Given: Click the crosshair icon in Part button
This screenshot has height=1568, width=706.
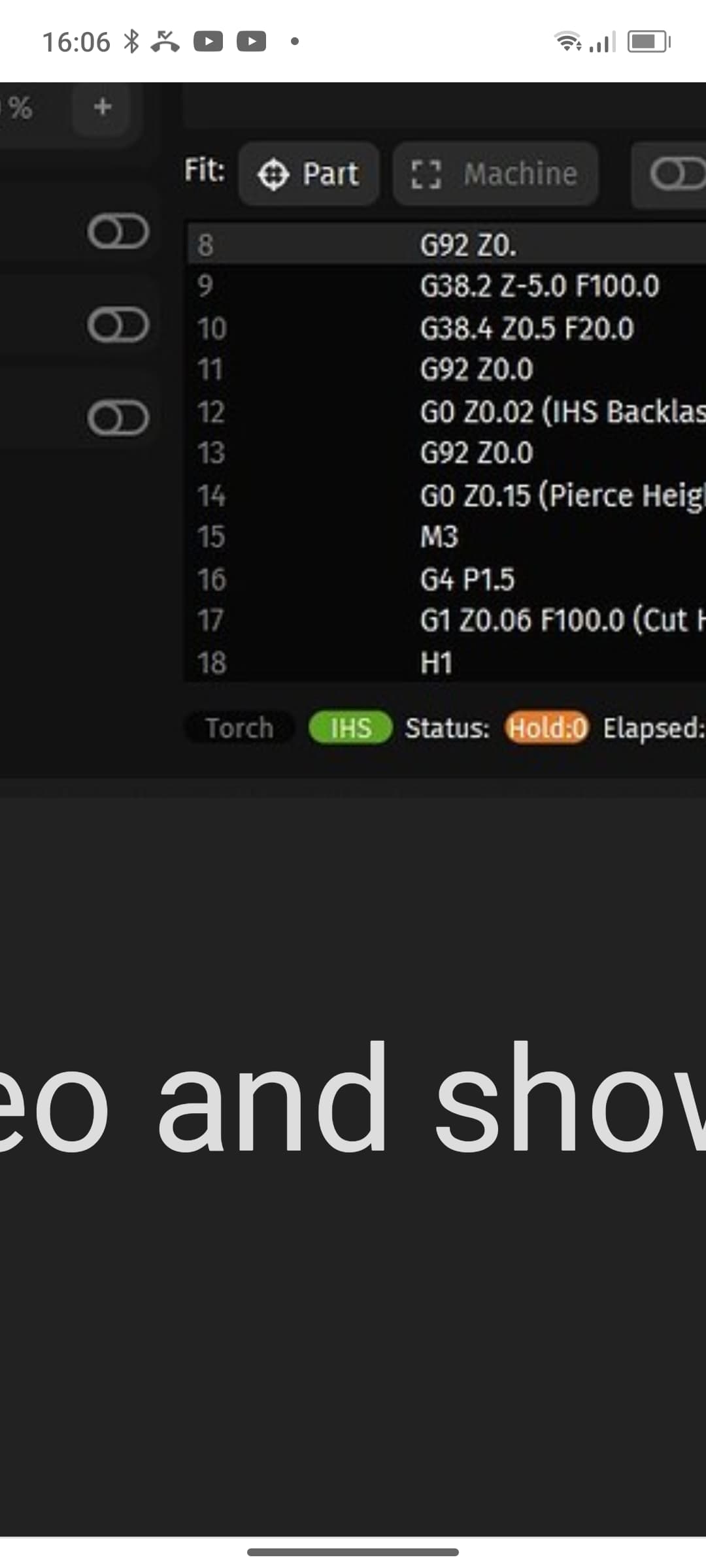Looking at the screenshot, I should pyautogui.click(x=273, y=174).
